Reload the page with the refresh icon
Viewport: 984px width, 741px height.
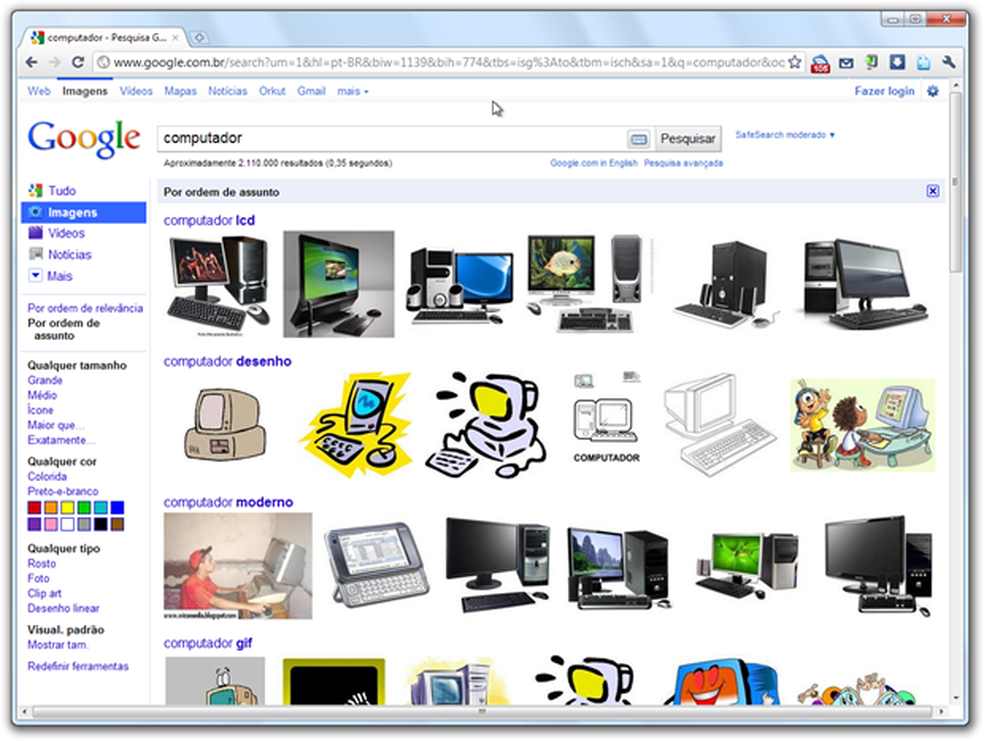click(76, 61)
